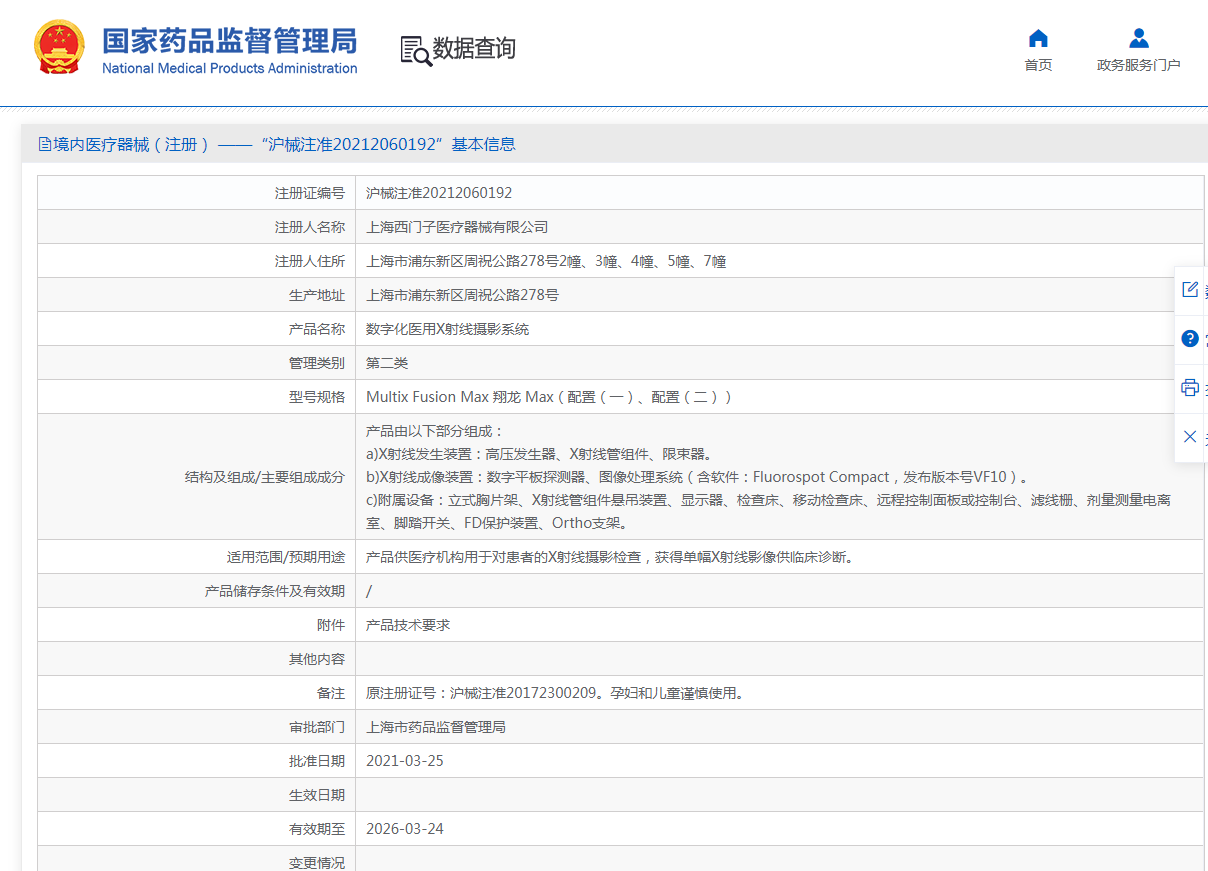Open the 政务服务门户 link text
This screenshot has height=871, width=1208.
[1138, 65]
